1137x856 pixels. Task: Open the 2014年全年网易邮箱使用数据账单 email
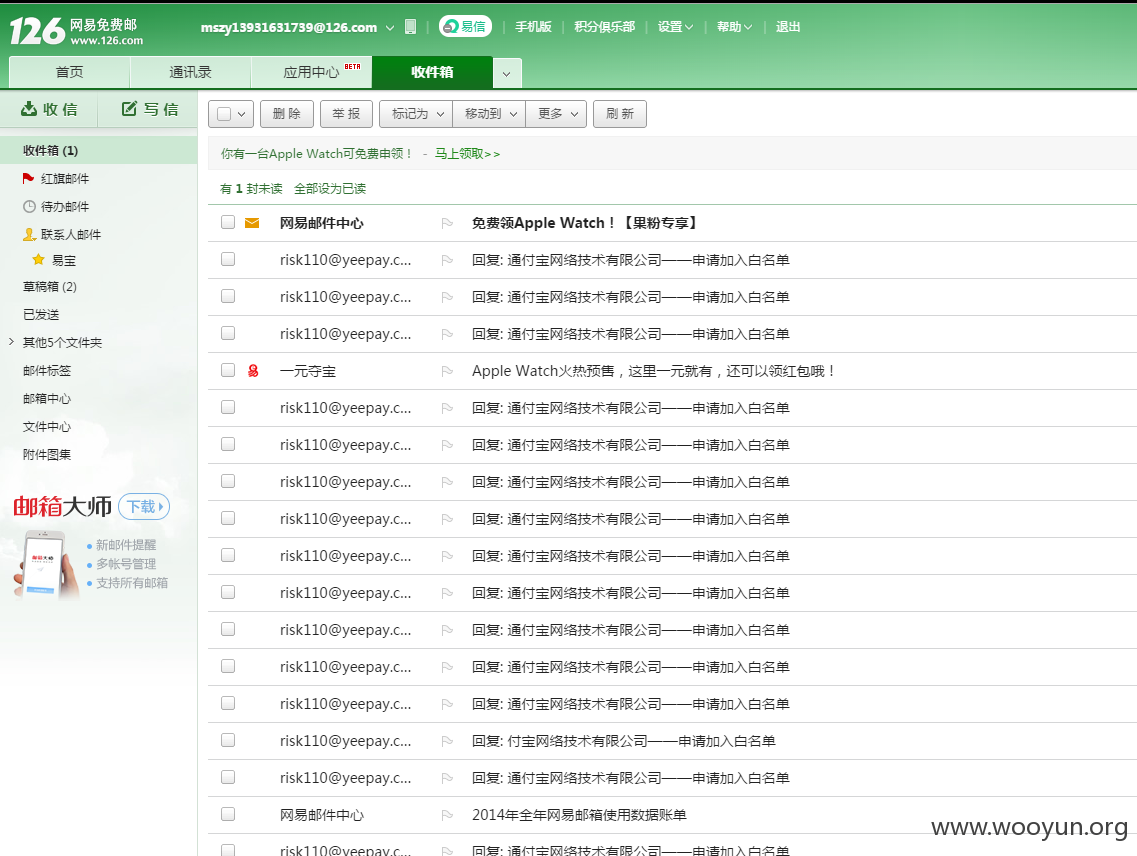(x=579, y=815)
